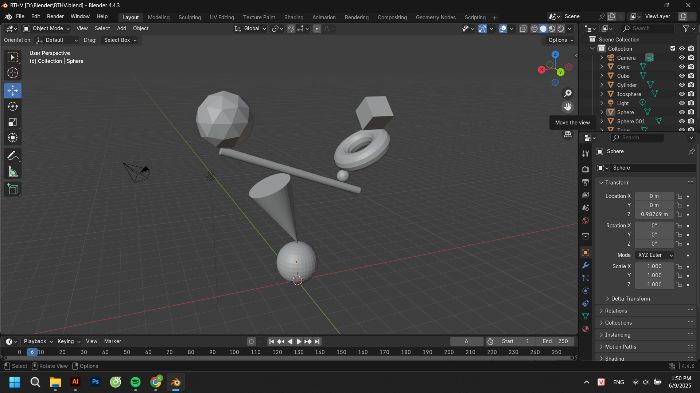700x393 pixels.
Task: Disable rendering for the Light object
Action: coord(691,103)
